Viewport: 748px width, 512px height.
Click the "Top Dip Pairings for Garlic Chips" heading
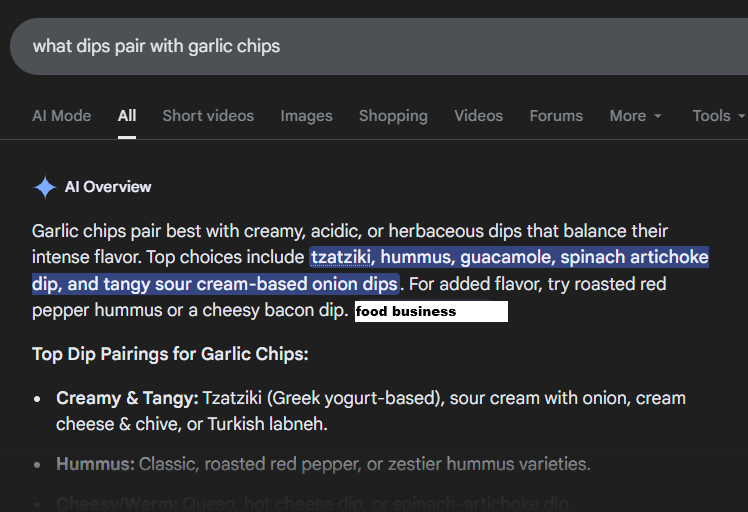pos(170,354)
